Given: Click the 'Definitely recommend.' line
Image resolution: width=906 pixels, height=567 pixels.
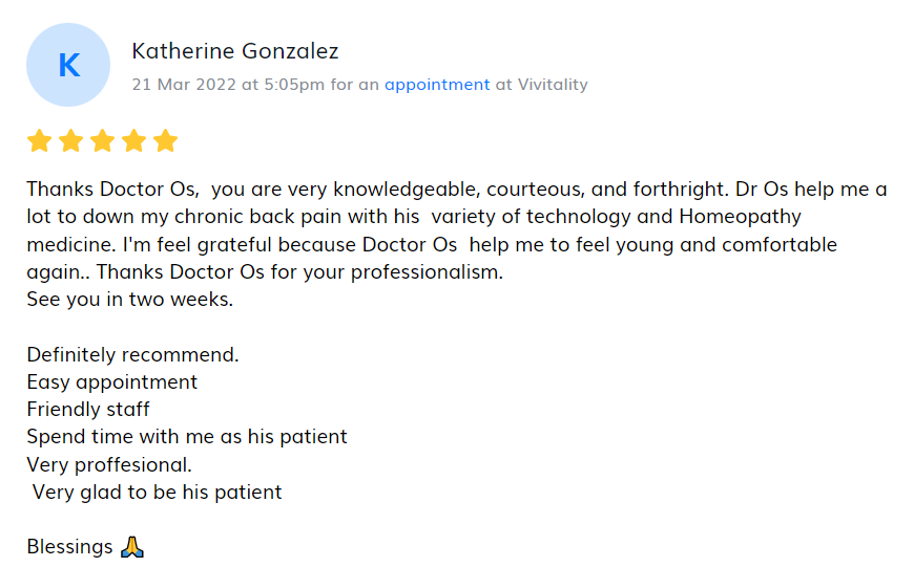Looking at the screenshot, I should 133,355.
